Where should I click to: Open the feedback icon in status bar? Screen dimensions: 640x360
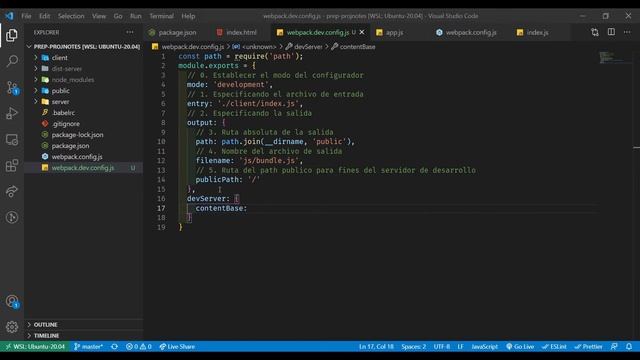pos(614,347)
